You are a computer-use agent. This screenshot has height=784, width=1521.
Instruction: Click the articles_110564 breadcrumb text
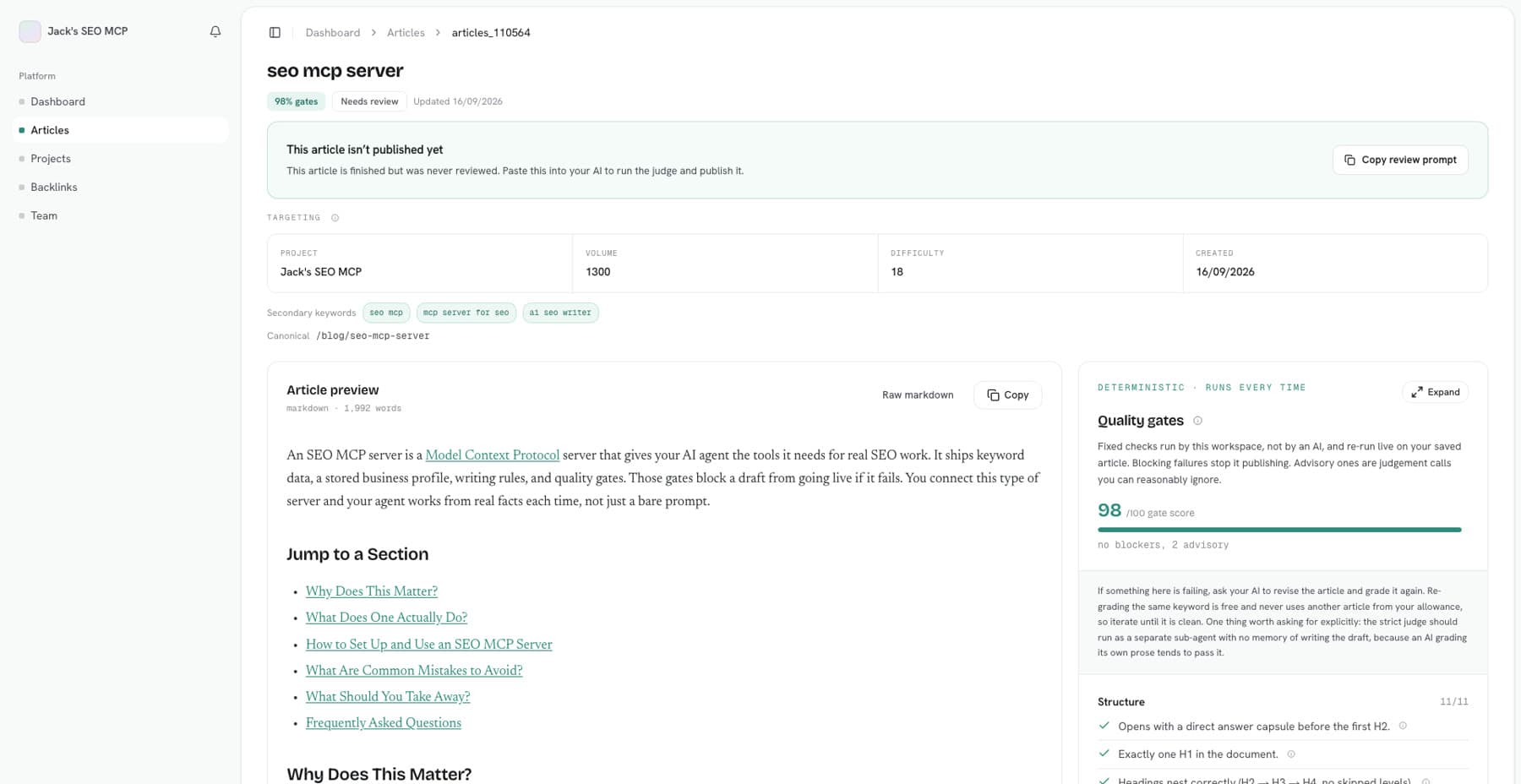click(491, 32)
